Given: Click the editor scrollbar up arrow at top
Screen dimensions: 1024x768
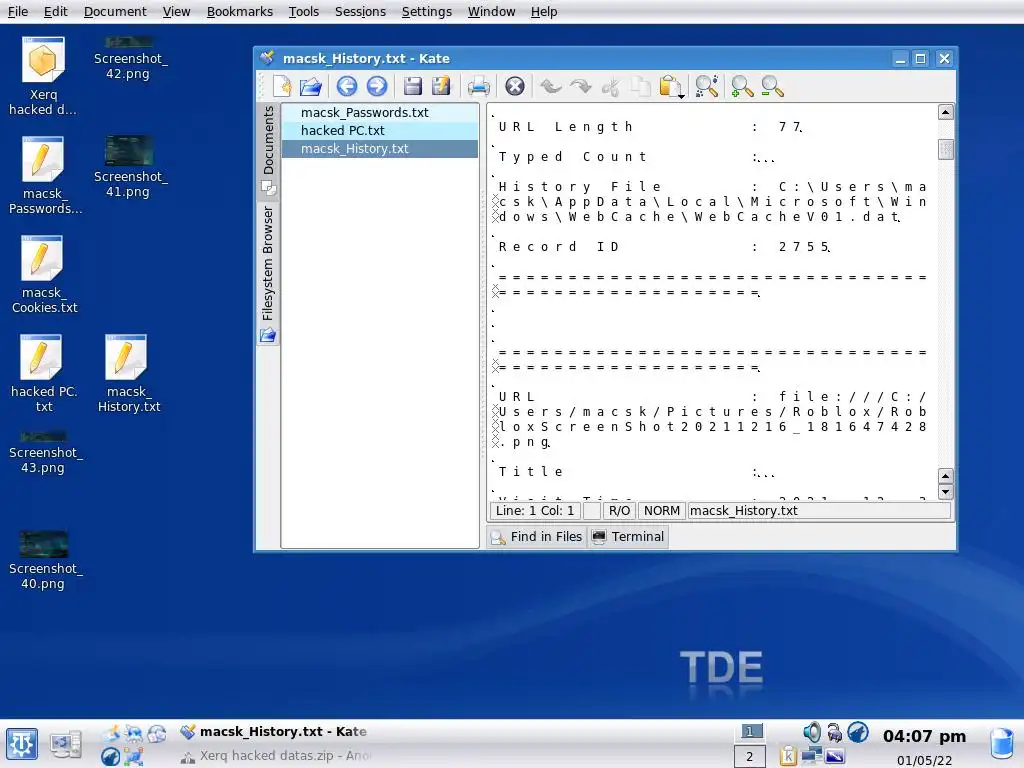Looking at the screenshot, I should pos(945,112).
